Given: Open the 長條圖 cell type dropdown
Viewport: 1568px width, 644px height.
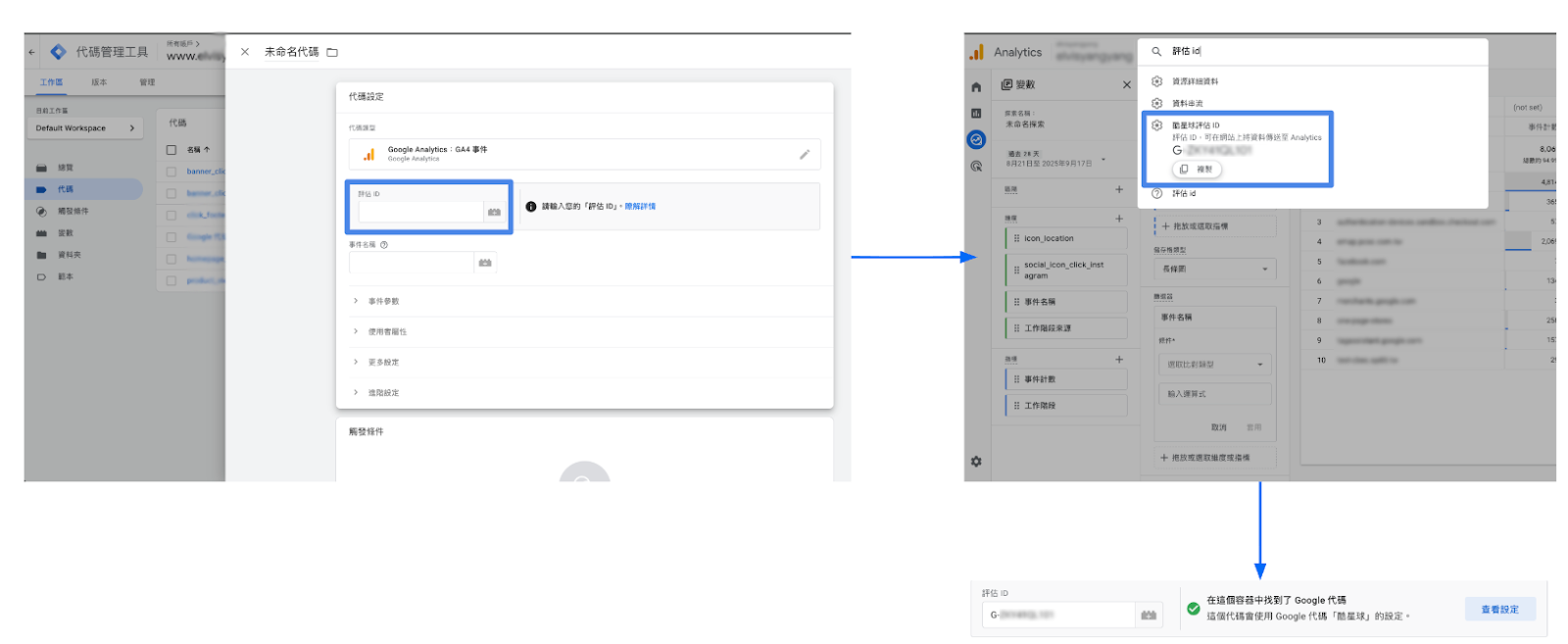Looking at the screenshot, I should [1215, 269].
